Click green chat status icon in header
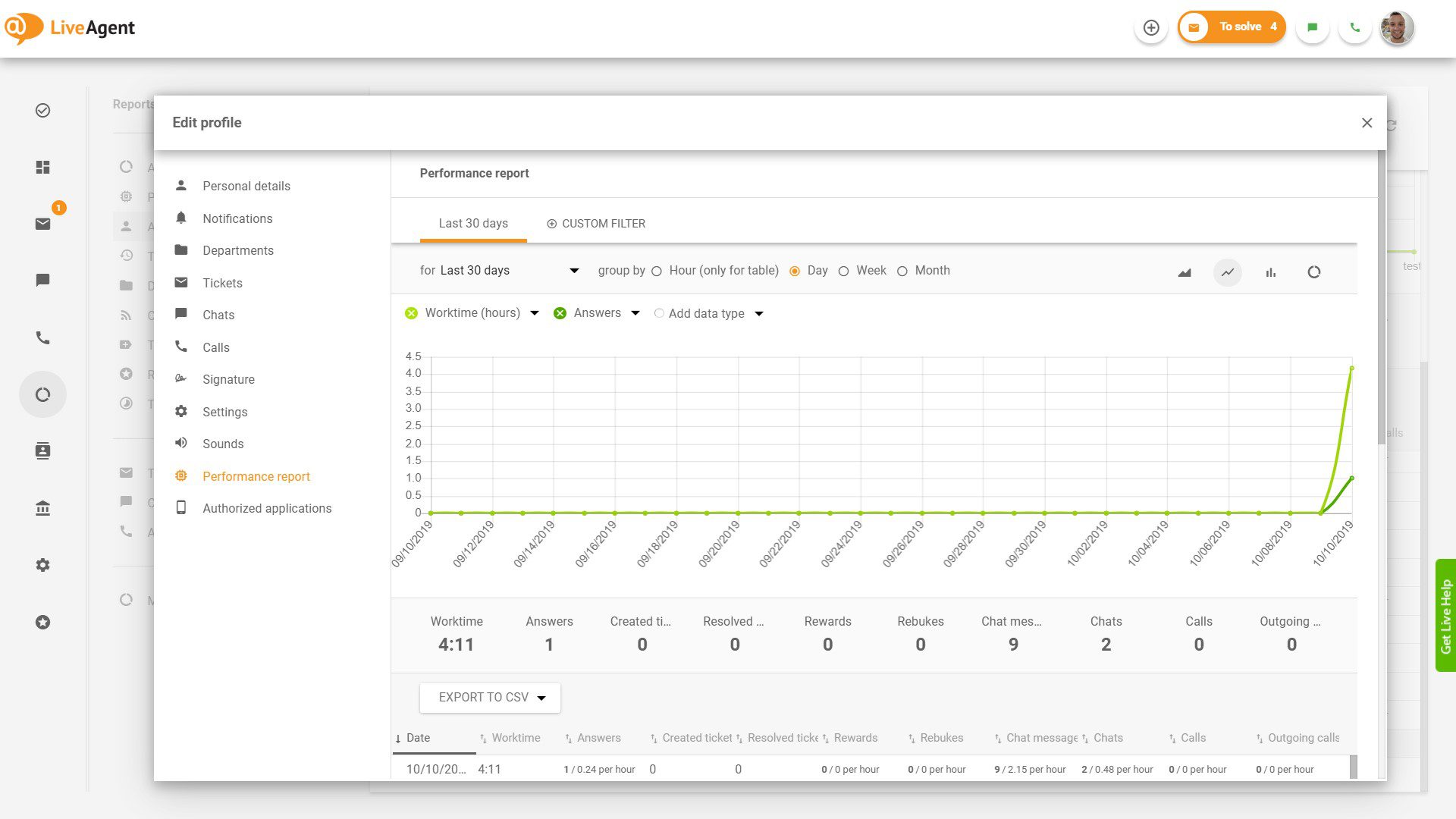The height and width of the screenshot is (819, 1456). click(1313, 28)
